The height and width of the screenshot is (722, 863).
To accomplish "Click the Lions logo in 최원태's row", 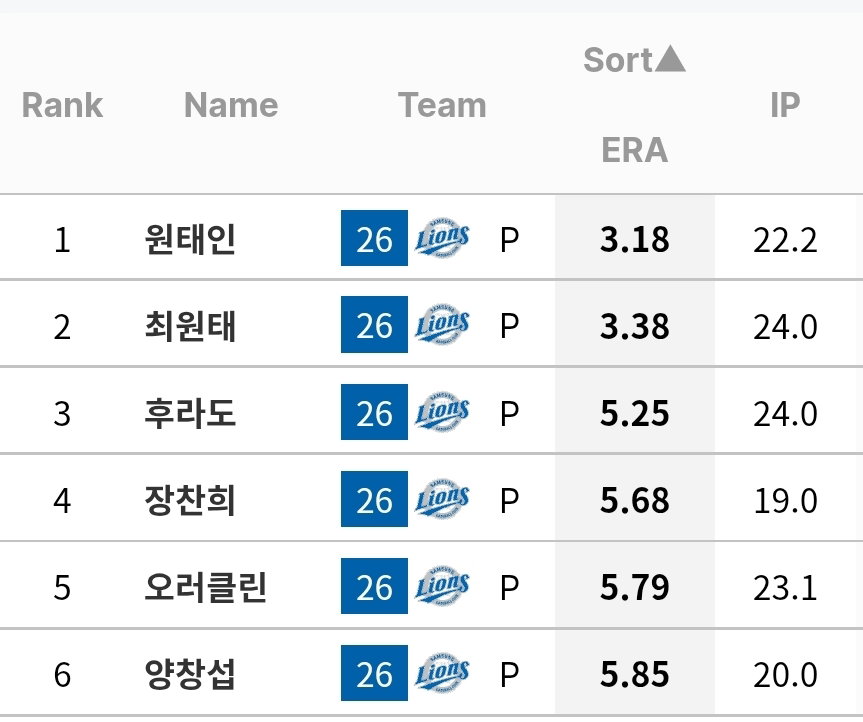I will click(x=442, y=324).
